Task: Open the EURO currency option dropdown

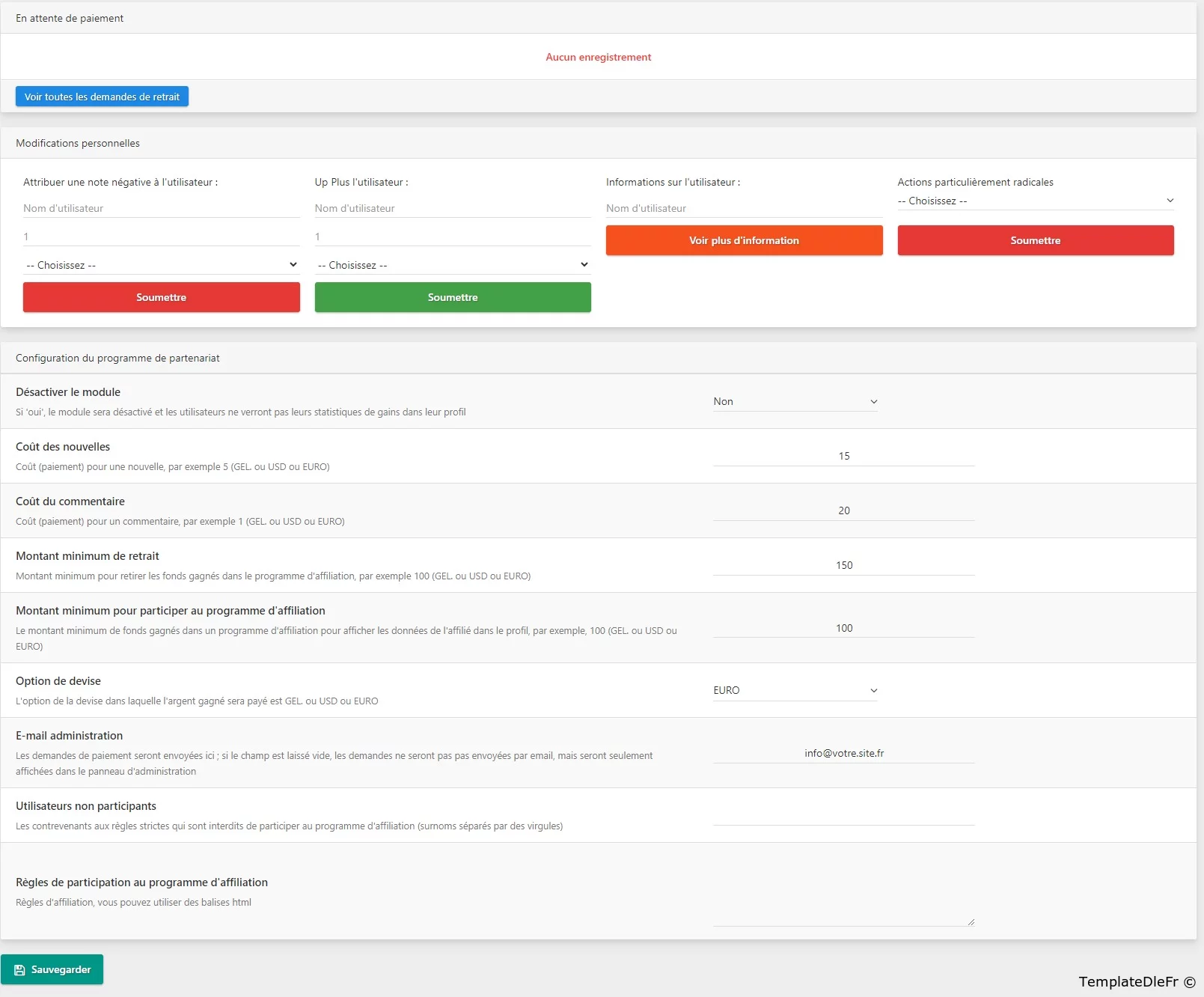Action: click(x=795, y=690)
